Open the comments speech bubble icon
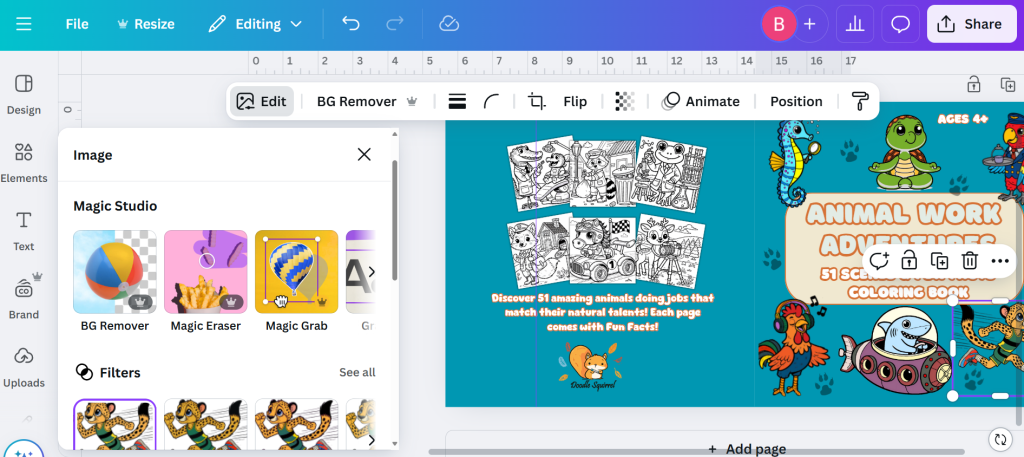The image size is (1024, 457). point(900,24)
